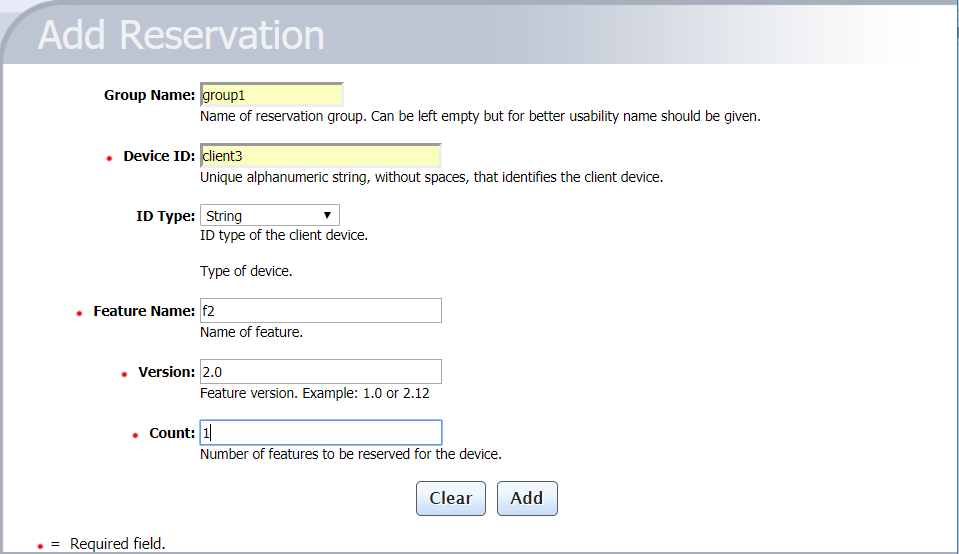Click the "Required field." legend text
The height and width of the screenshot is (554, 959).
click(x=117, y=544)
